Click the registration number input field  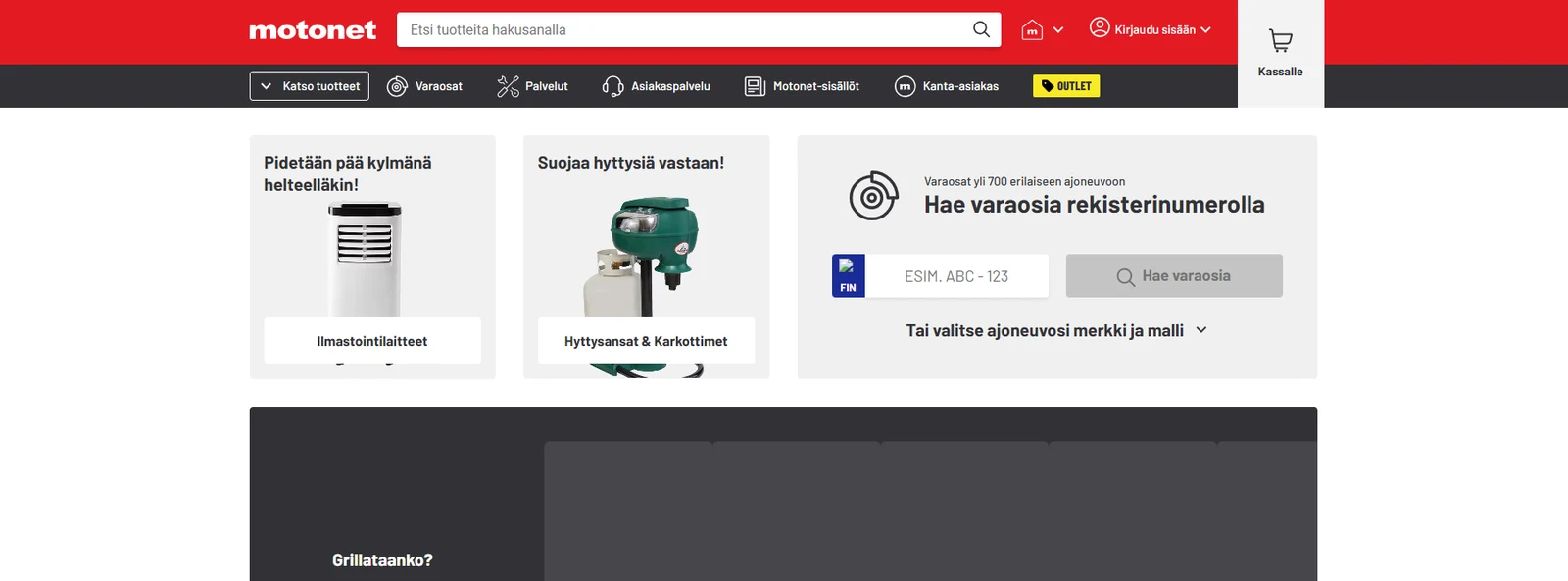coord(956,276)
